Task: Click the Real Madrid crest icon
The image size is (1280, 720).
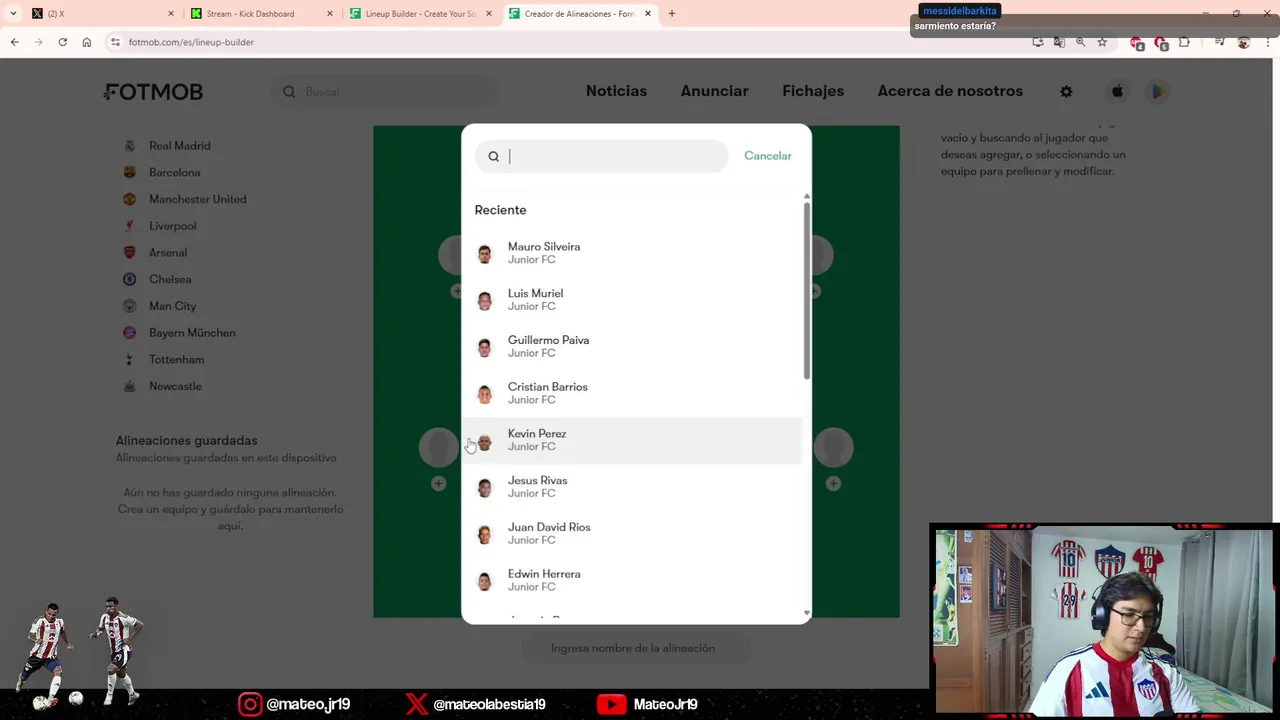Action: [x=129, y=146]
